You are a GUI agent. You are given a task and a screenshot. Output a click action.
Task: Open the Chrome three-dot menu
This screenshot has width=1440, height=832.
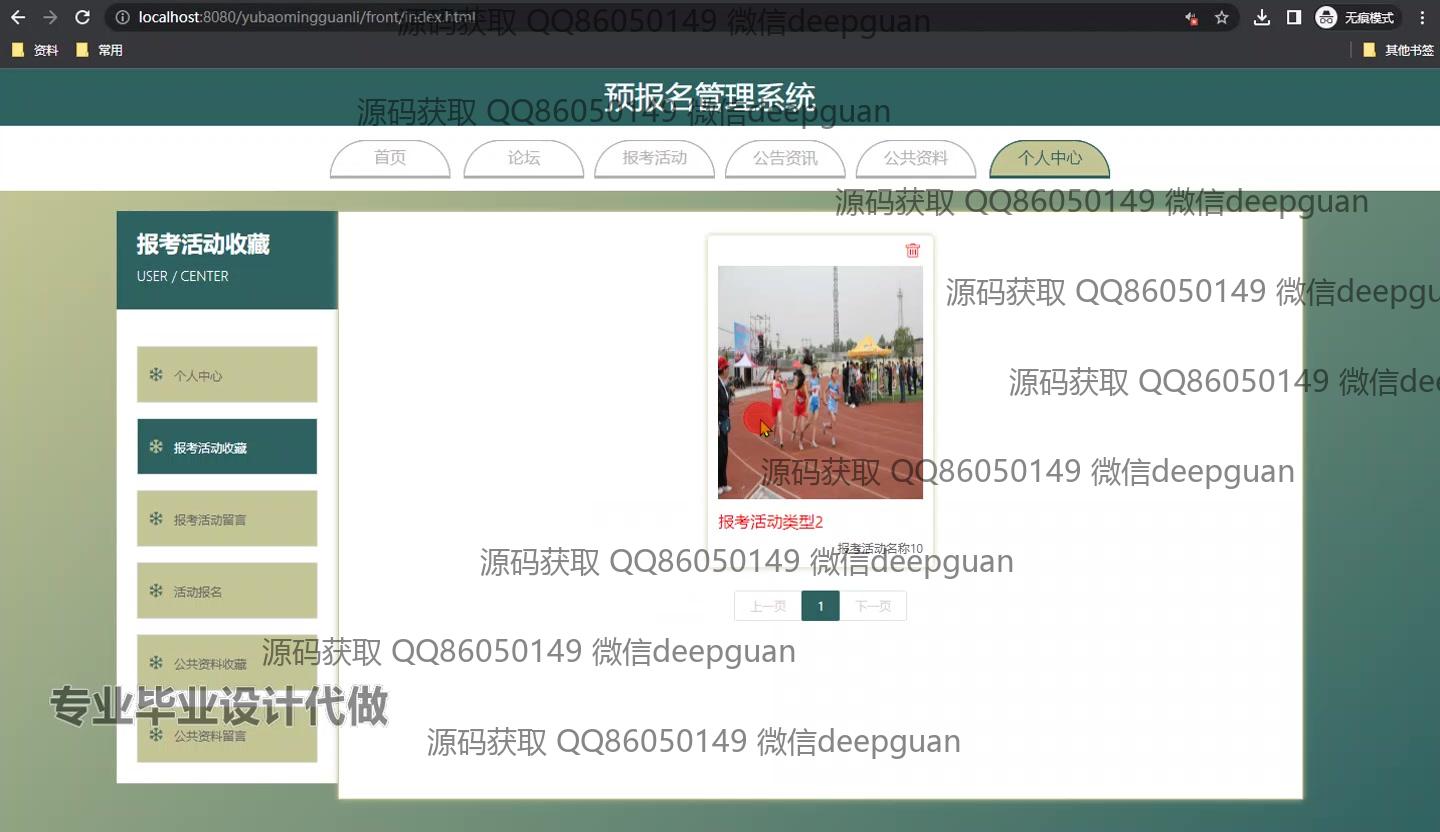(1422, 17)
